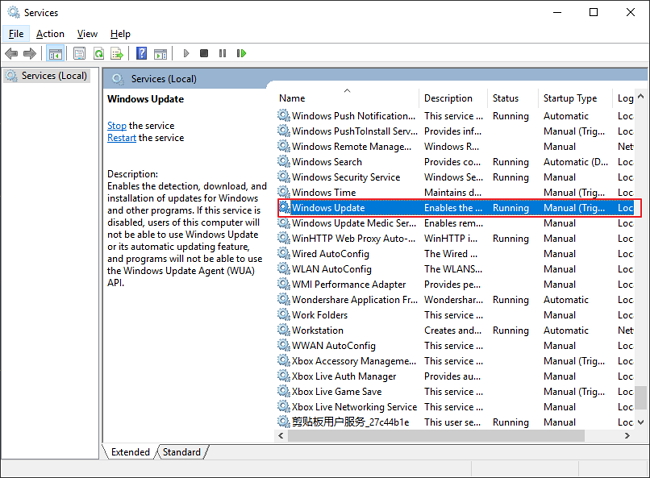Viewport: 650px width, 478px height.
Task: Open the Action menu
Action: [x=50, y=34]
